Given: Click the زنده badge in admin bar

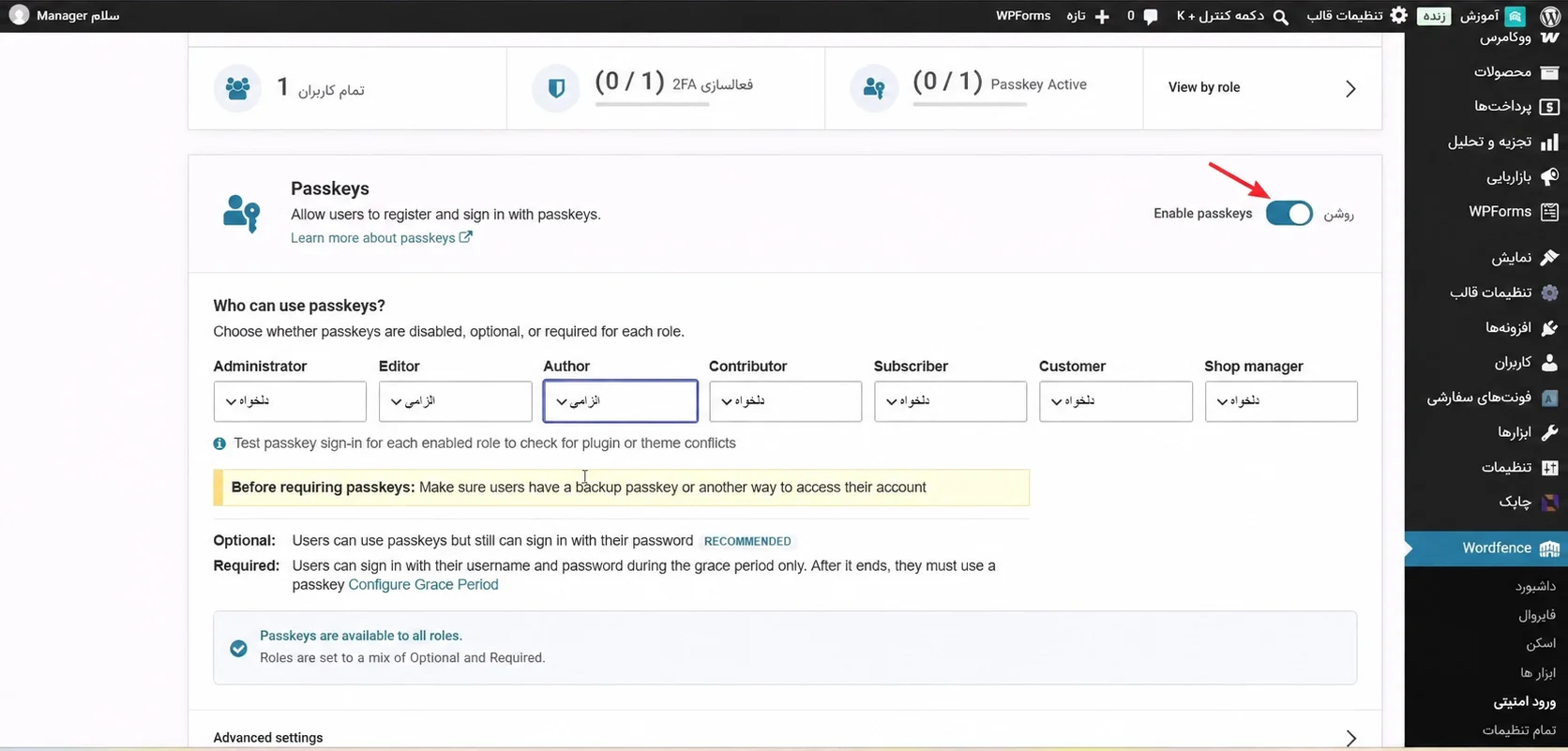Looking at the screenshot, I should click(1434, 16).
